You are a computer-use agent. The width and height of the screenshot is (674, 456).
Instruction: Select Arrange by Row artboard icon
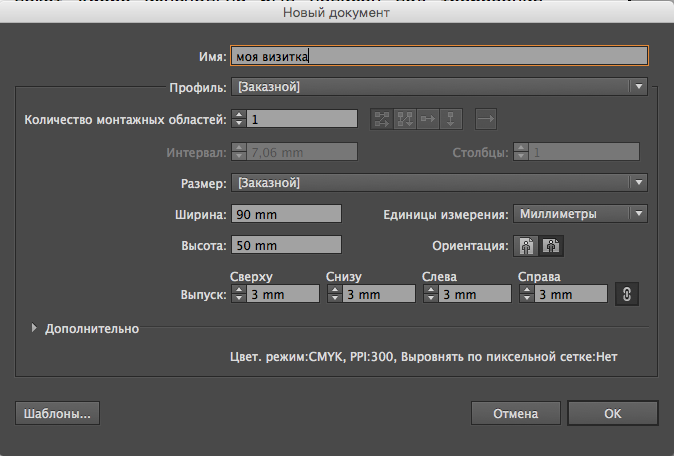click(x=428, y=119)
